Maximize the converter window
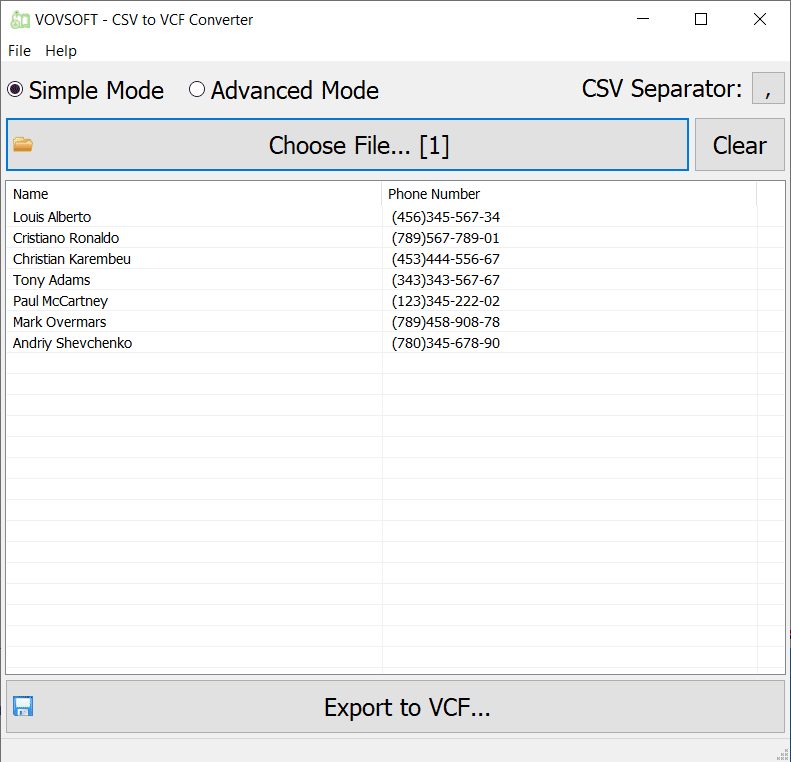 pyautogui.click(x=701, y=19)
